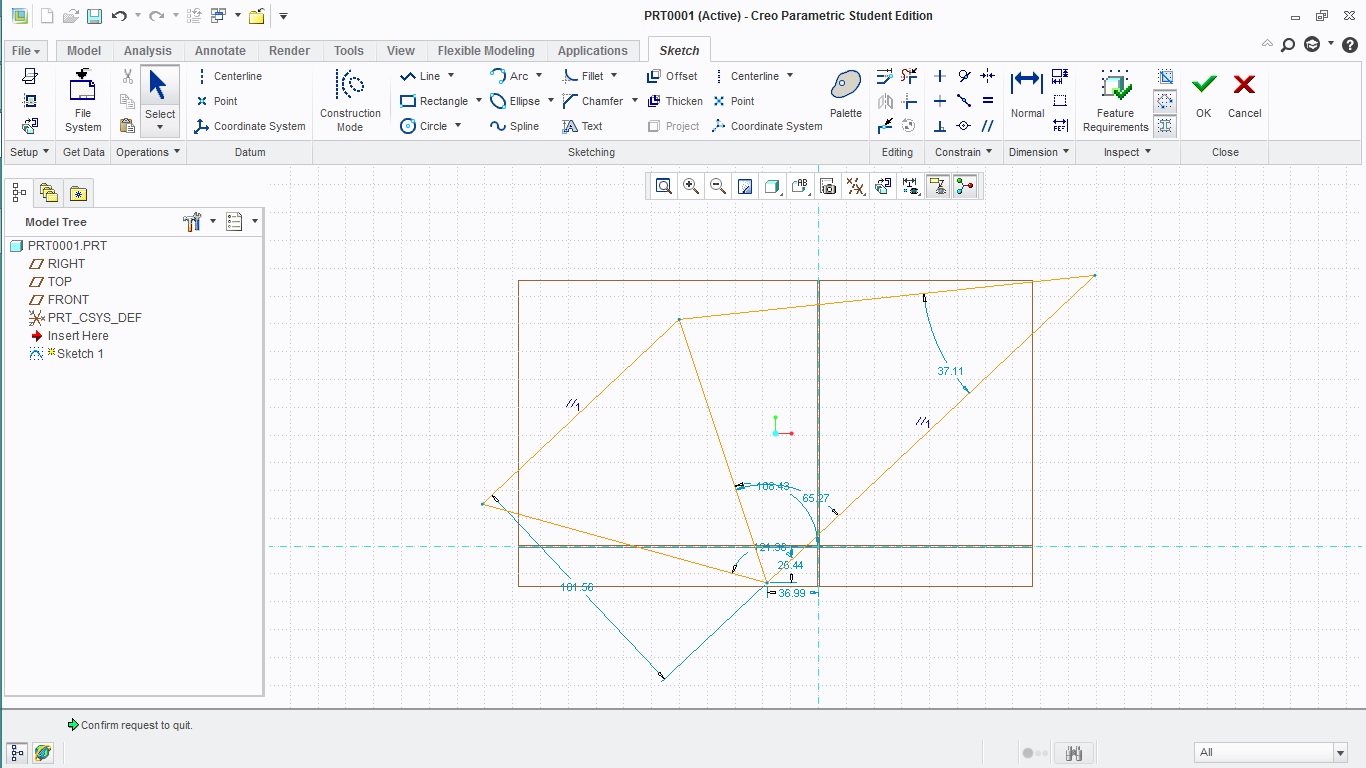Screen dimensions: 1366x768
Task: Click Cancel to quit the sketch
Action: (1244, 97)
